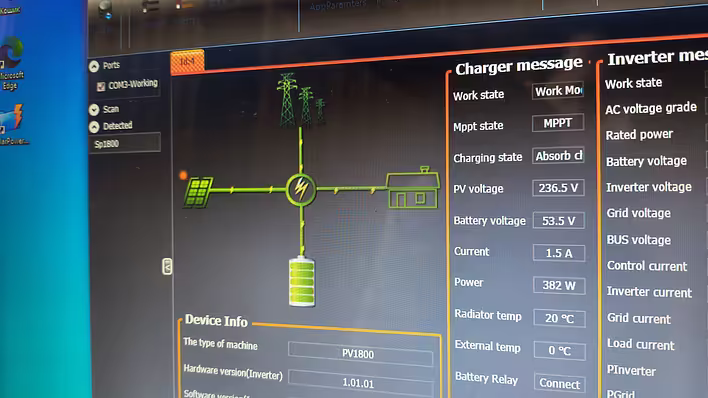Click the PInverter label
The width and height of the screenshot is (708, 398).
631,370
